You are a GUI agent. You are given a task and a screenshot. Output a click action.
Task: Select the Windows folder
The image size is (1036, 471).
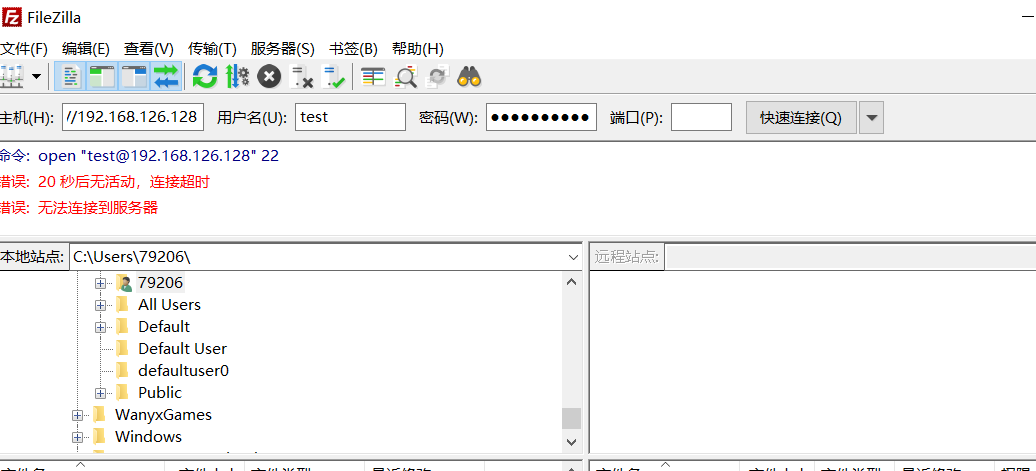[148, 437]
